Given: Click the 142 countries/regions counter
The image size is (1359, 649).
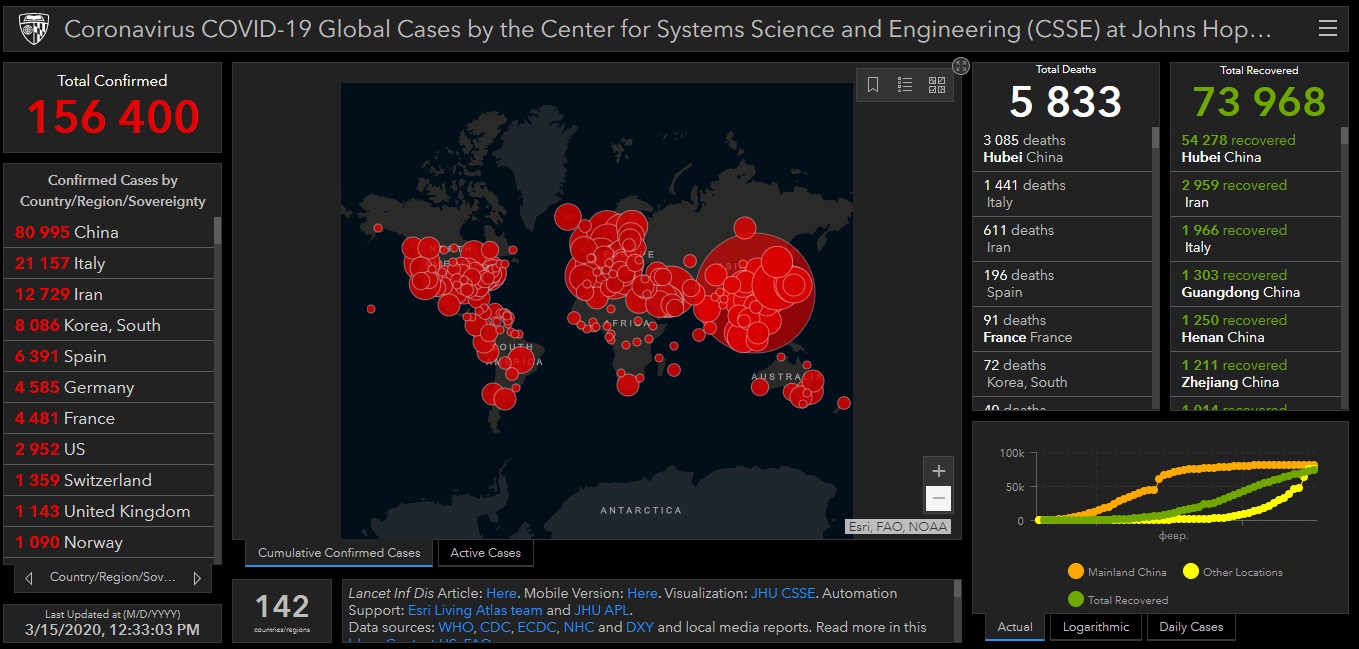Looking at the screenshot, I should point(282,610).
